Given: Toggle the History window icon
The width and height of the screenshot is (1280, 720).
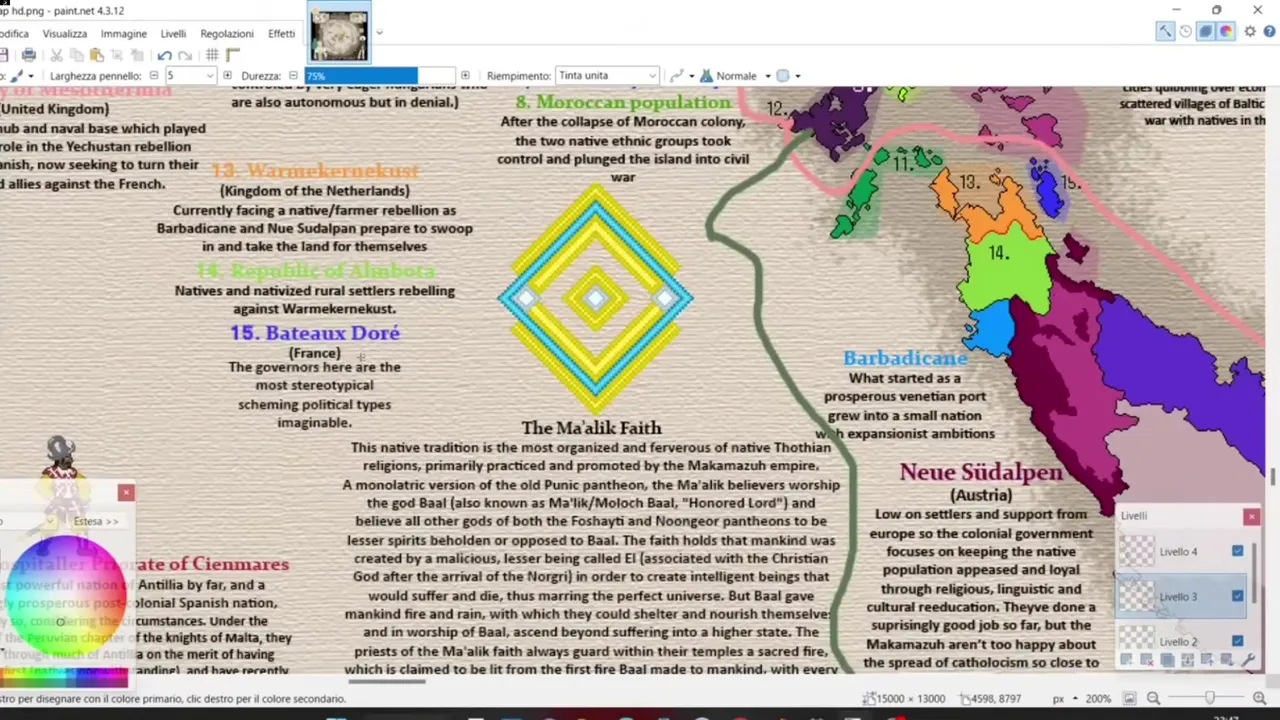Looking at the screenshot, I should pos(1186,31).
